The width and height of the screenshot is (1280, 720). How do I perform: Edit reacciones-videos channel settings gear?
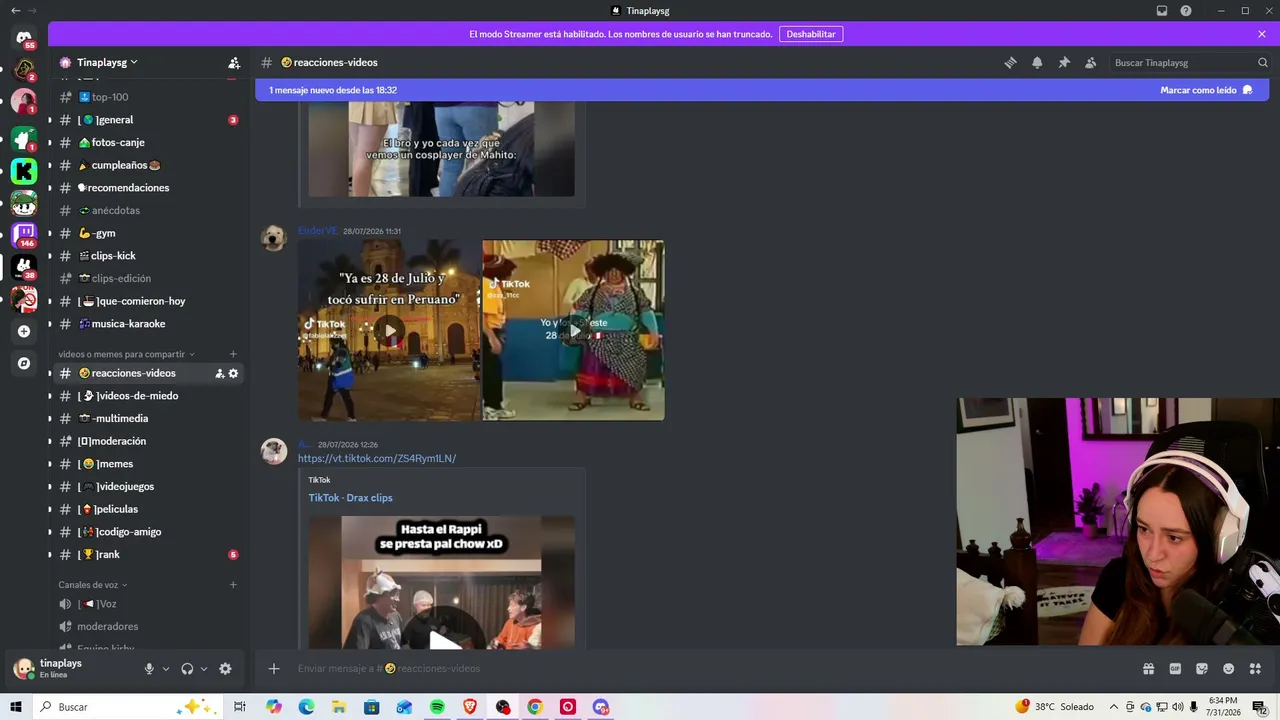coord(233,373)
